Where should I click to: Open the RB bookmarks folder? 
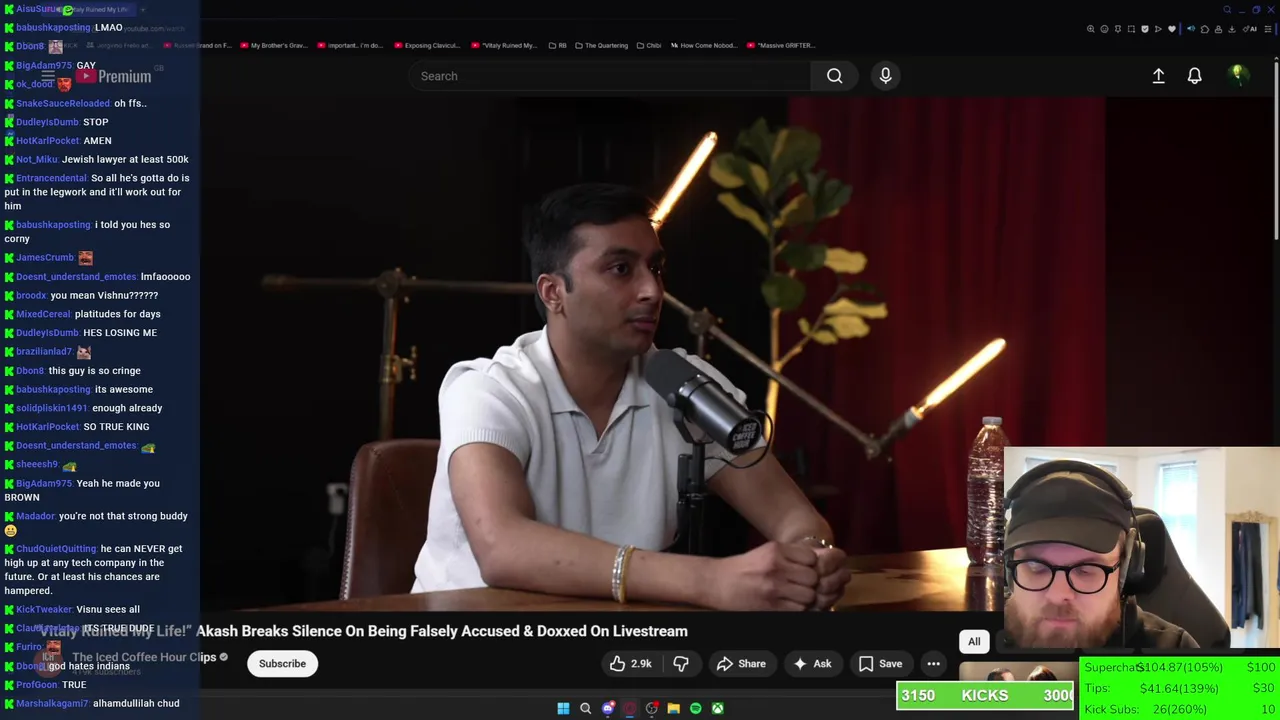click(557, 45)
